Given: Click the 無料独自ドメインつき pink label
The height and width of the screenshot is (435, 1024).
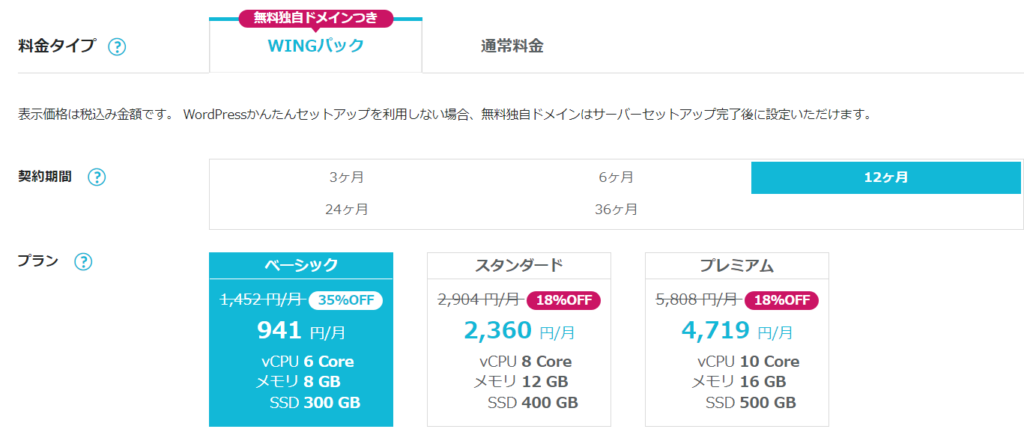Looking at the screenshot, I should [315, 18].
